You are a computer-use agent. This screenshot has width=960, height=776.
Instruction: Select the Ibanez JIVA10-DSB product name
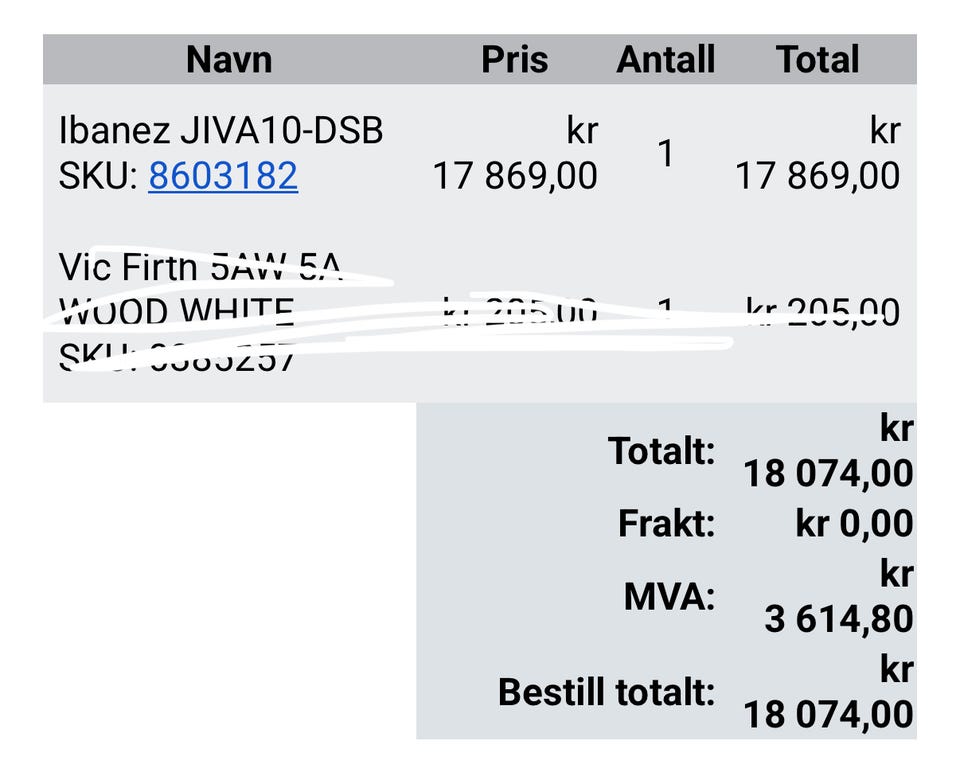(221, 130)
